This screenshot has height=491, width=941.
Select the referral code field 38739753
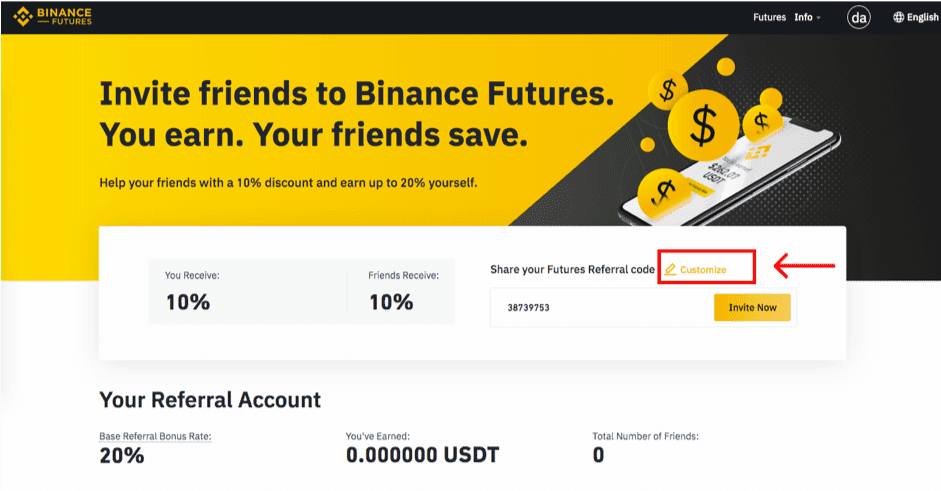click(x=602, y=307)
